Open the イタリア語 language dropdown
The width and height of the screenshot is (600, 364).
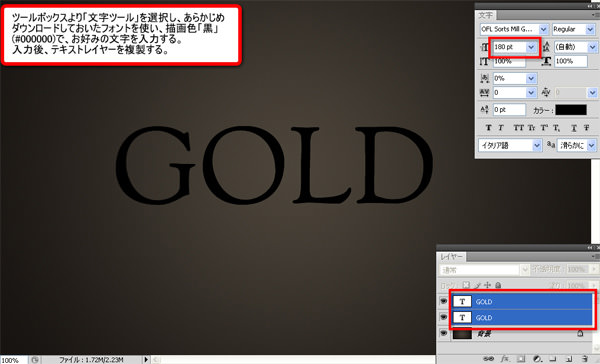coord(537,145)
